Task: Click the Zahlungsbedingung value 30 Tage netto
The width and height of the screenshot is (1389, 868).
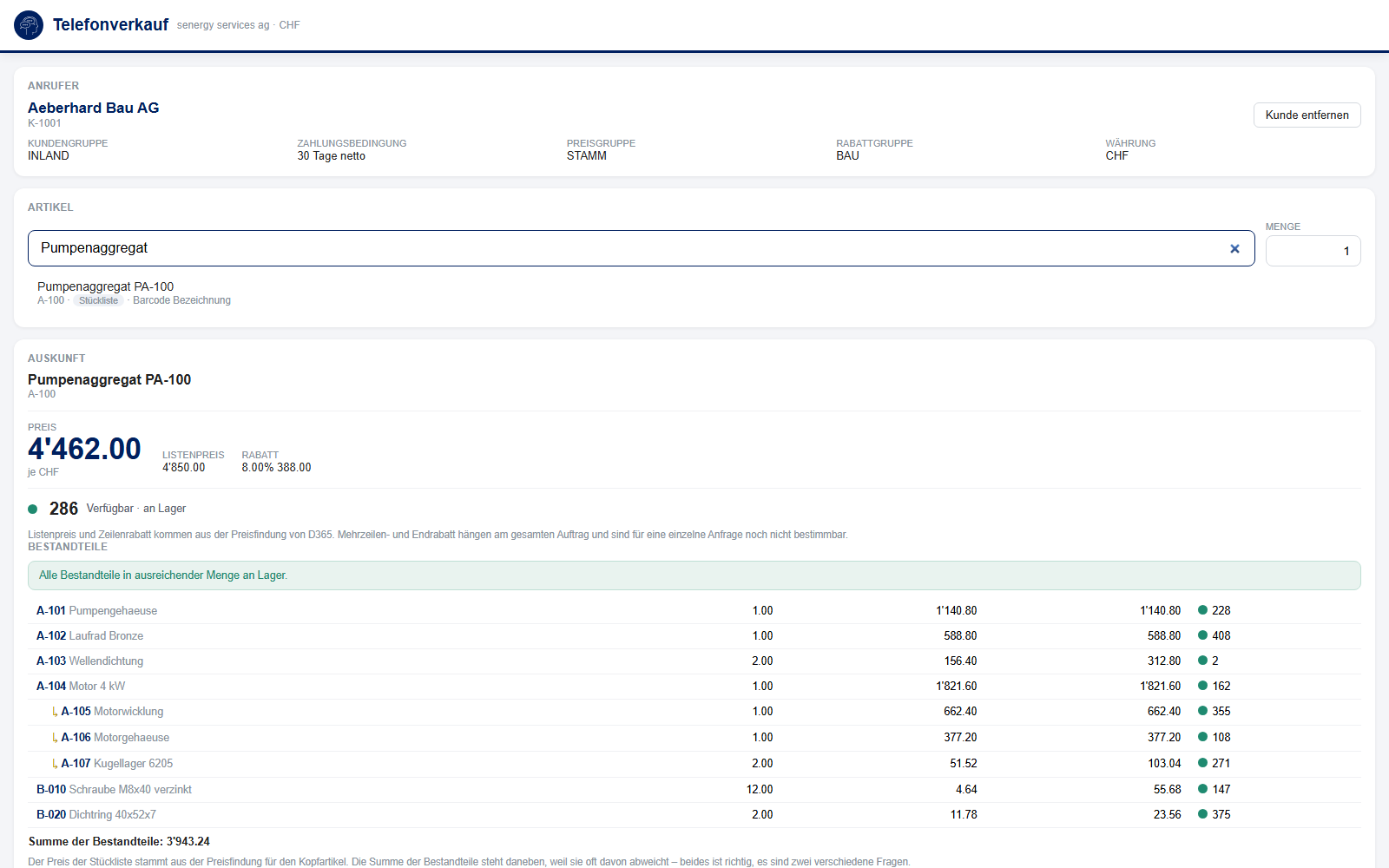Action: click(x=331, y=156)
